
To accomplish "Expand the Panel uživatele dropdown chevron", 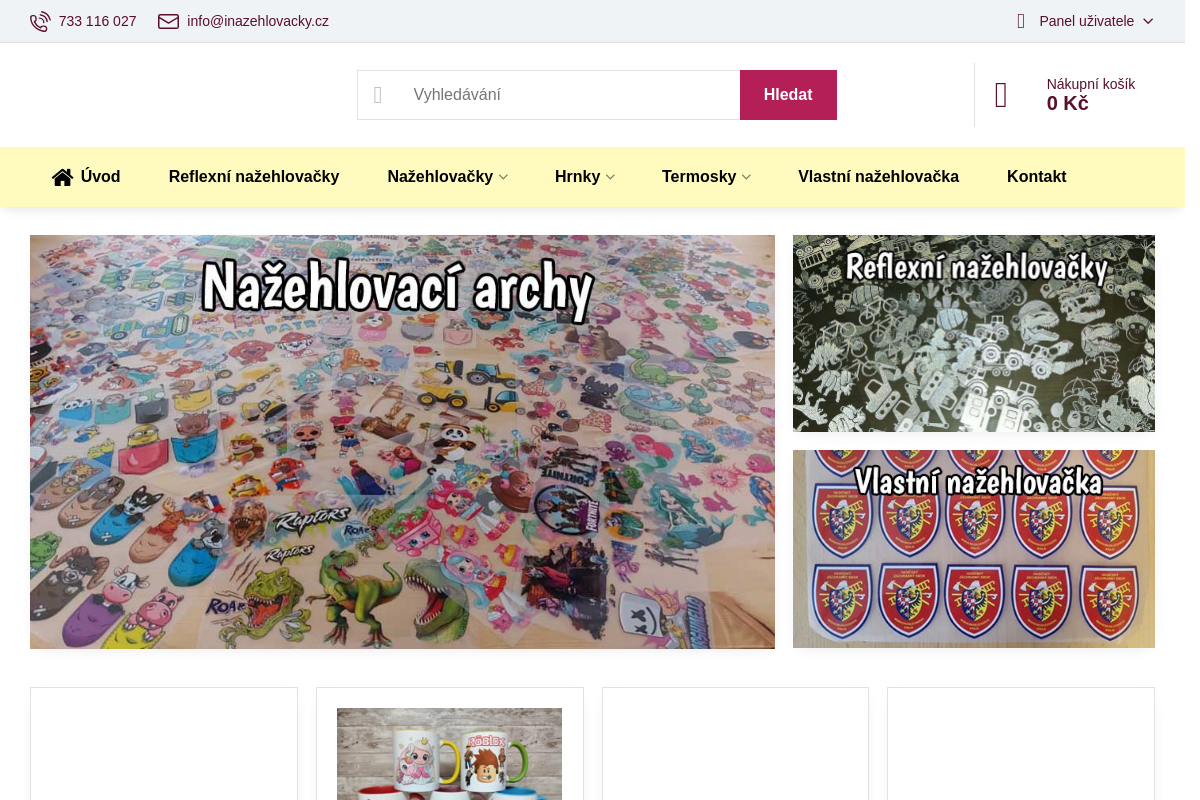I will tap(1148, 21).
